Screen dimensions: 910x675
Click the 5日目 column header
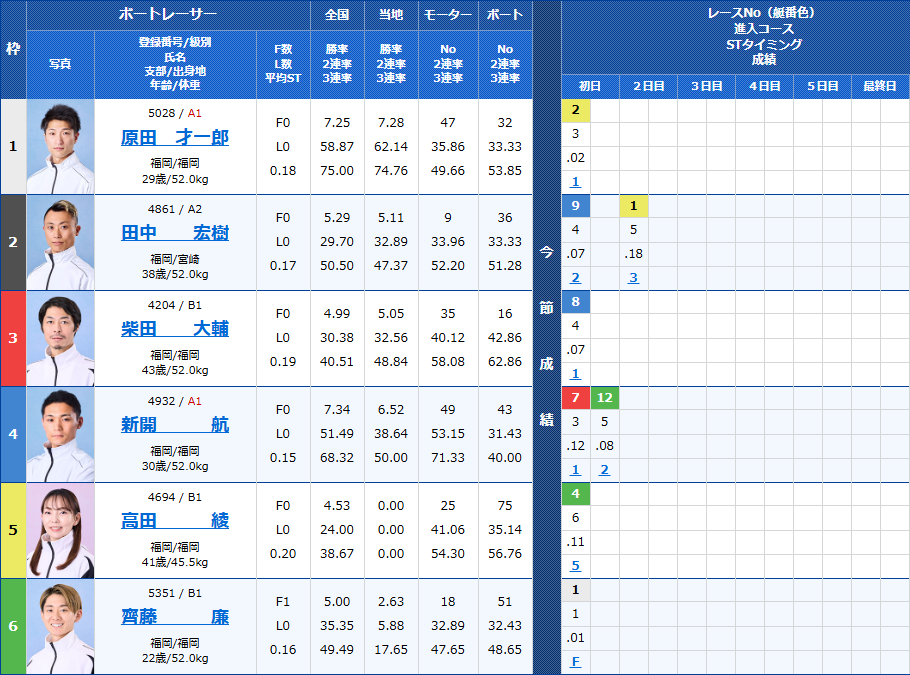pyautogui.click(x=822, y=86)
